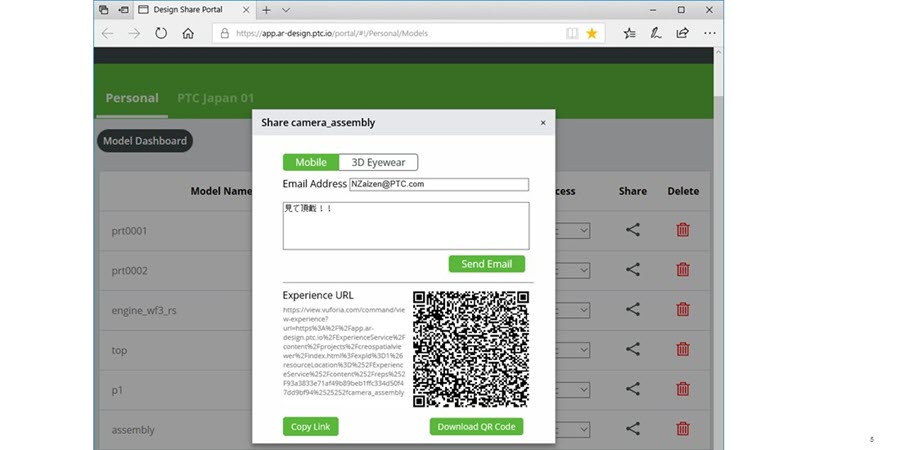Refresh the browser page
This screenshot has width=900, height=450.
click(161, 33)
